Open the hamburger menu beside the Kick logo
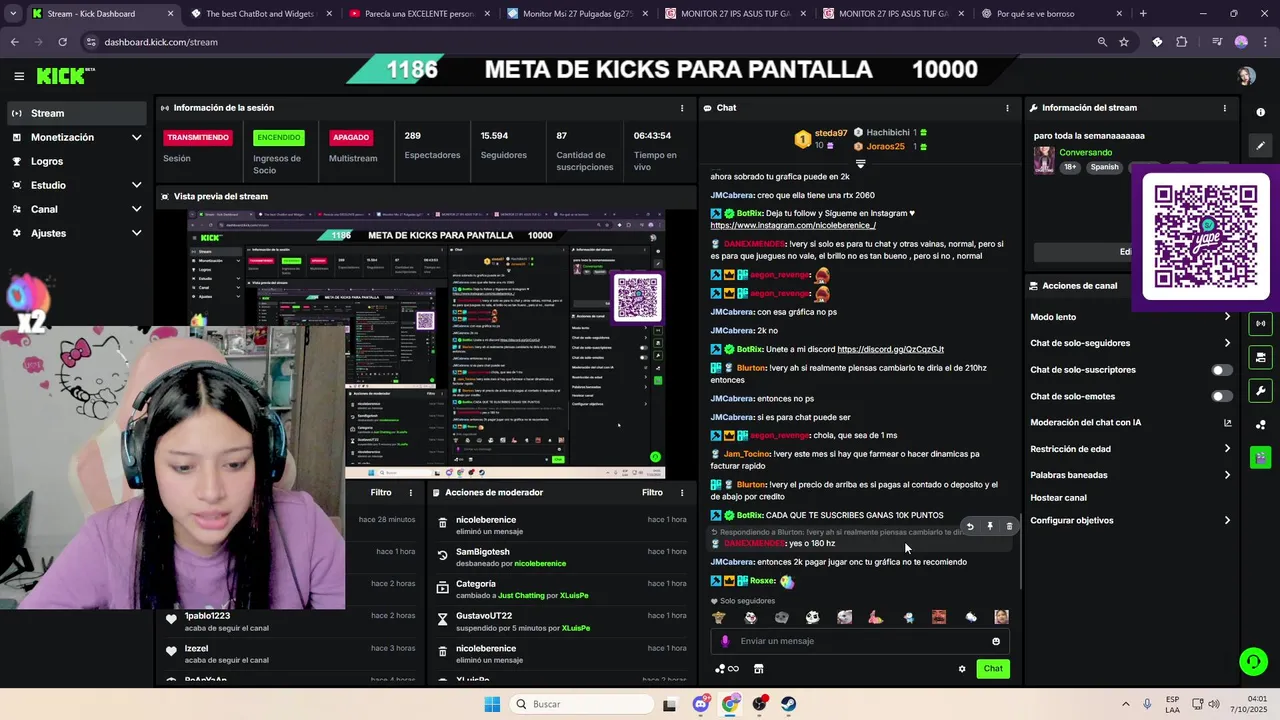 pos(19,76)
